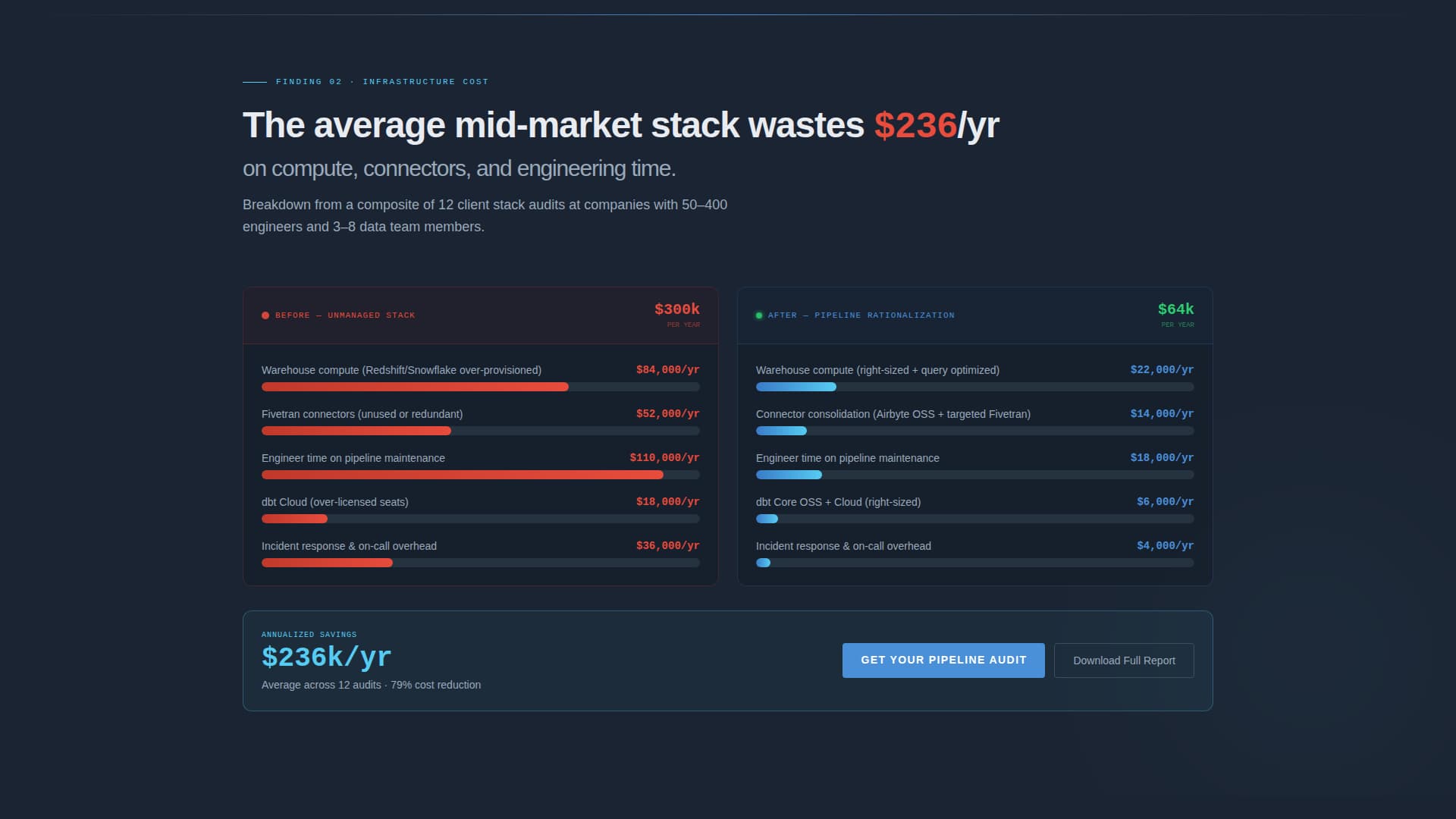Click 'Connector consolidation (Airbyte OSS + targeted Fivetran)' label

click(893, 414)
